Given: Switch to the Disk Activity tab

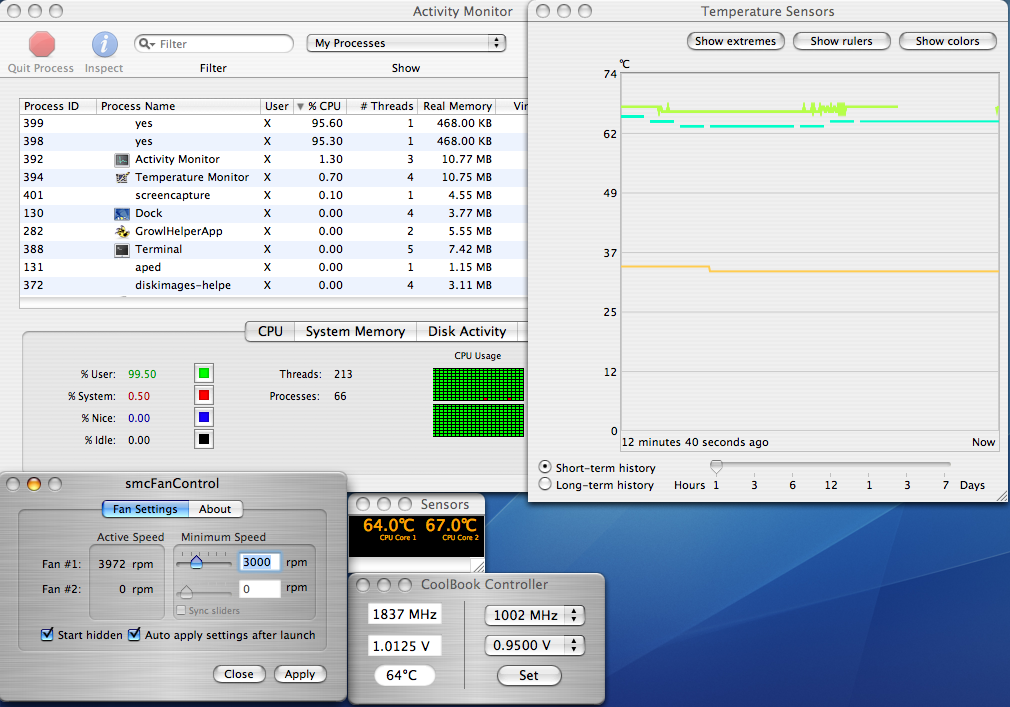Looking at the screenshot, I should (x=467, y=331).
